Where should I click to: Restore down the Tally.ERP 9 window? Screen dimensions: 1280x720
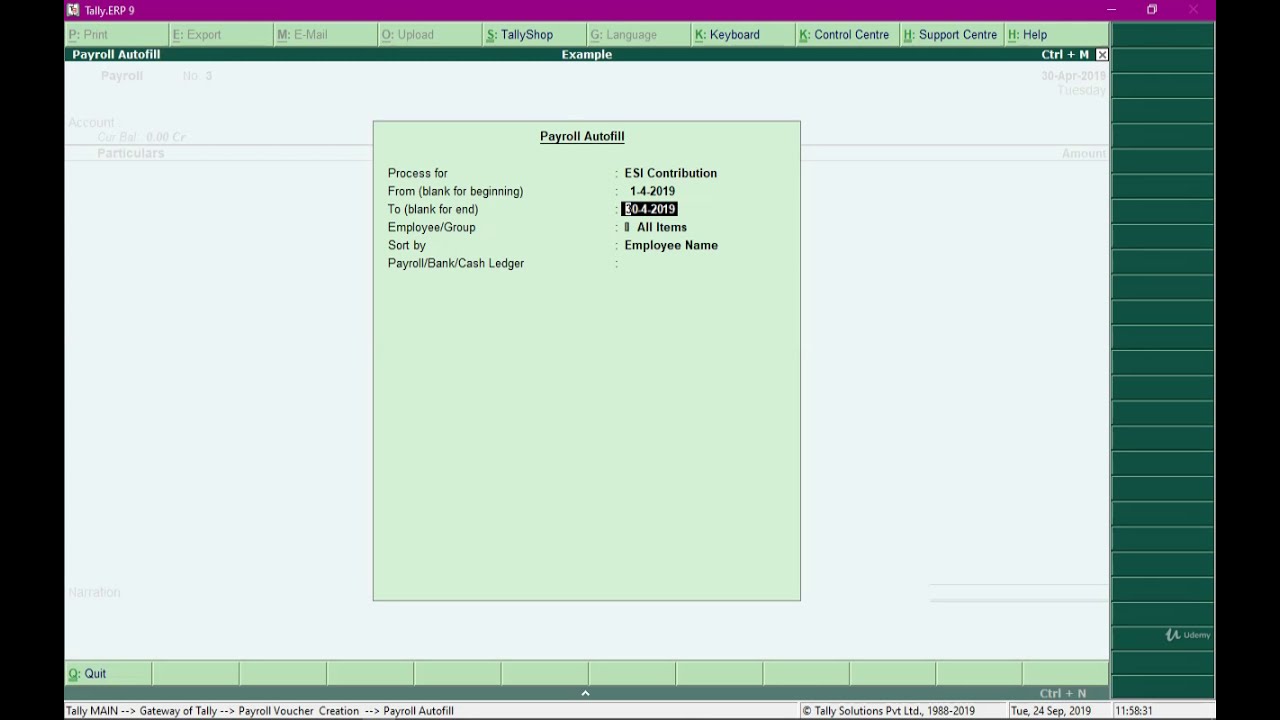click(x=1152, y=10)
